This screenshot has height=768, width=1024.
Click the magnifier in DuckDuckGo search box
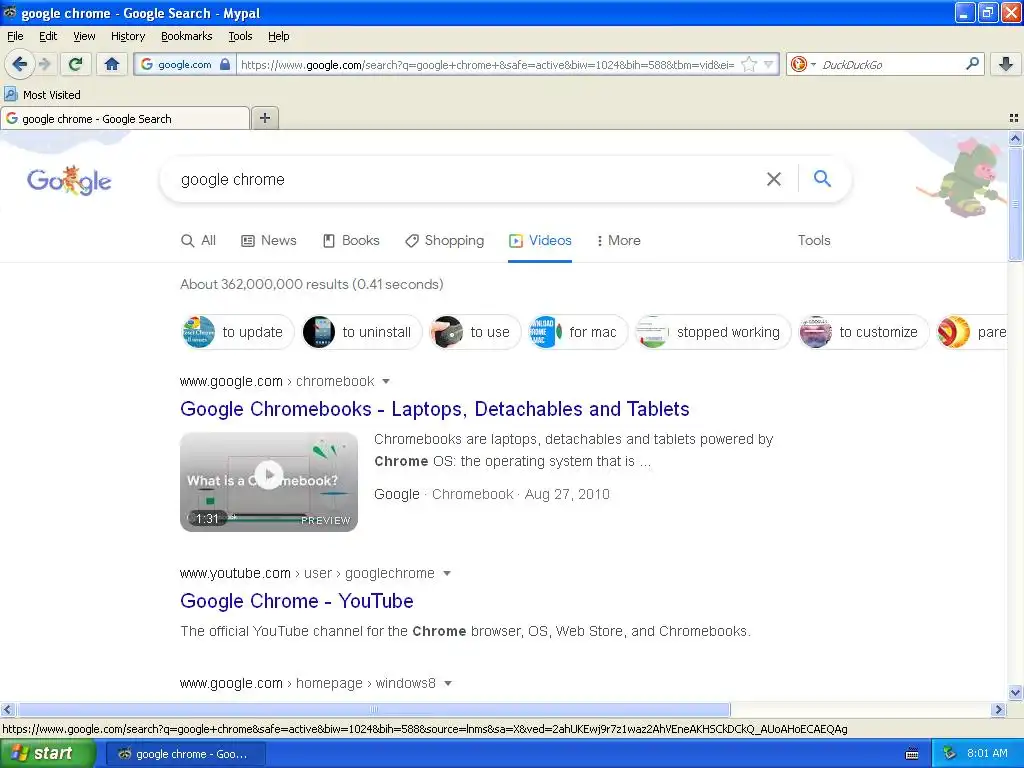(x=972, y=63)
